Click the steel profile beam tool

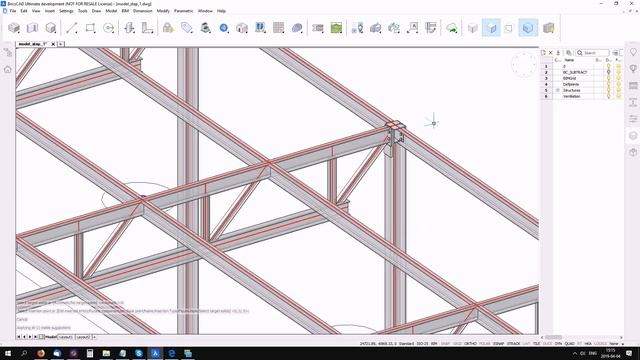tap(129, 28)
